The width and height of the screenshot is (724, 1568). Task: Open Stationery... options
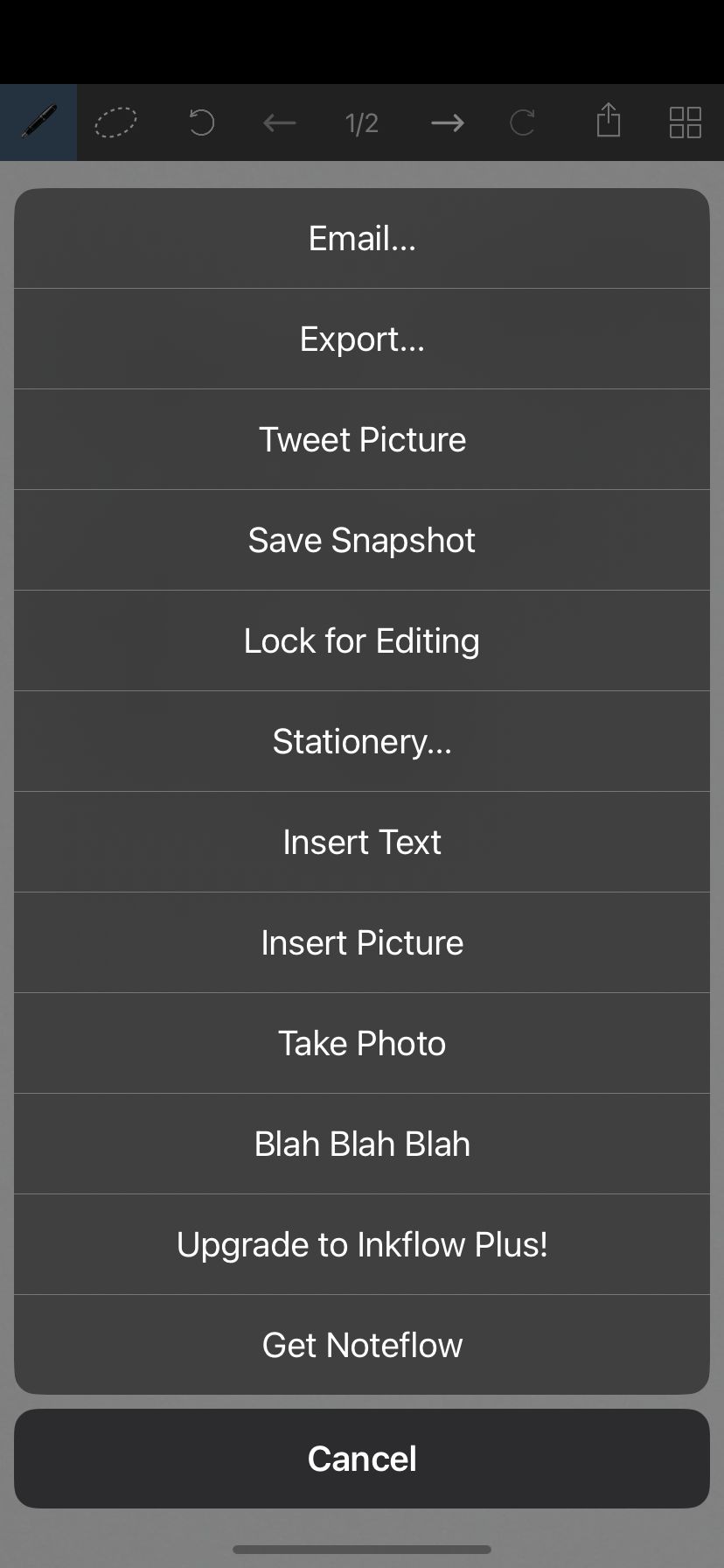pos(361,740)
